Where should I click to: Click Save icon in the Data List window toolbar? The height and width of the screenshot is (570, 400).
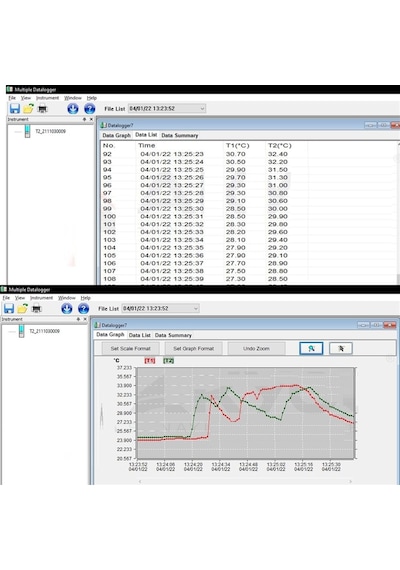(x=15, y=108)
